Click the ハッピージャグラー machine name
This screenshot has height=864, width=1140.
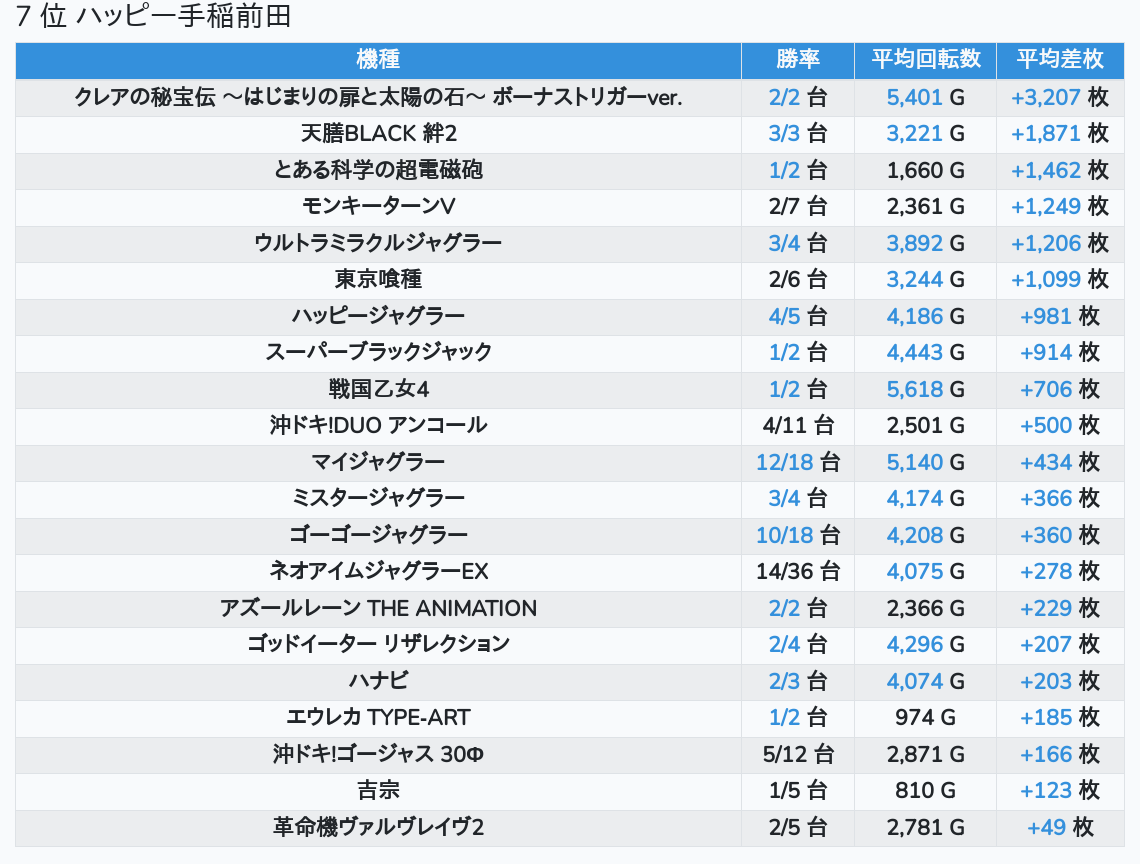coord(378,317)
